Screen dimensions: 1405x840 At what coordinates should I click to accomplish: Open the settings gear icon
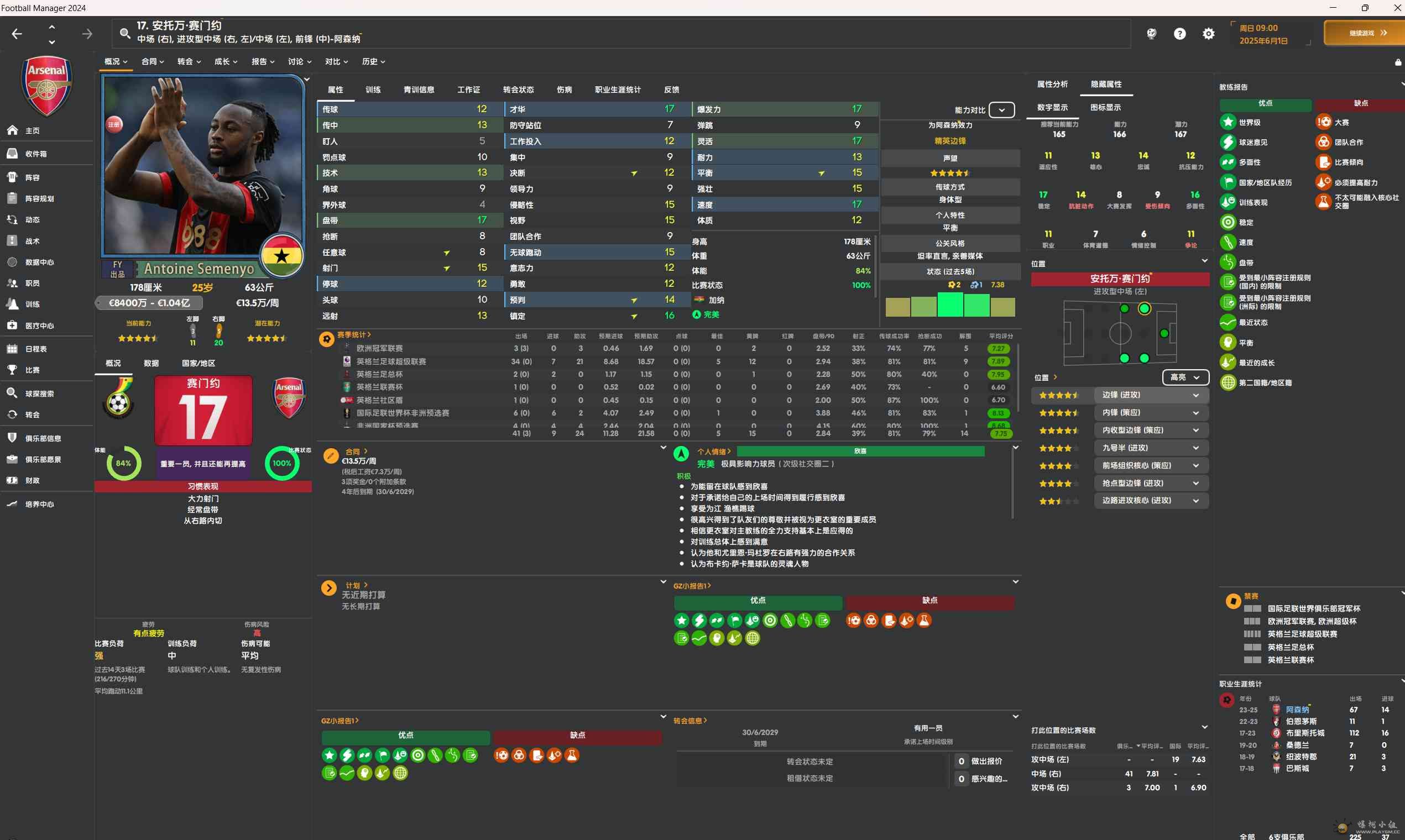tap(1208, 34)
